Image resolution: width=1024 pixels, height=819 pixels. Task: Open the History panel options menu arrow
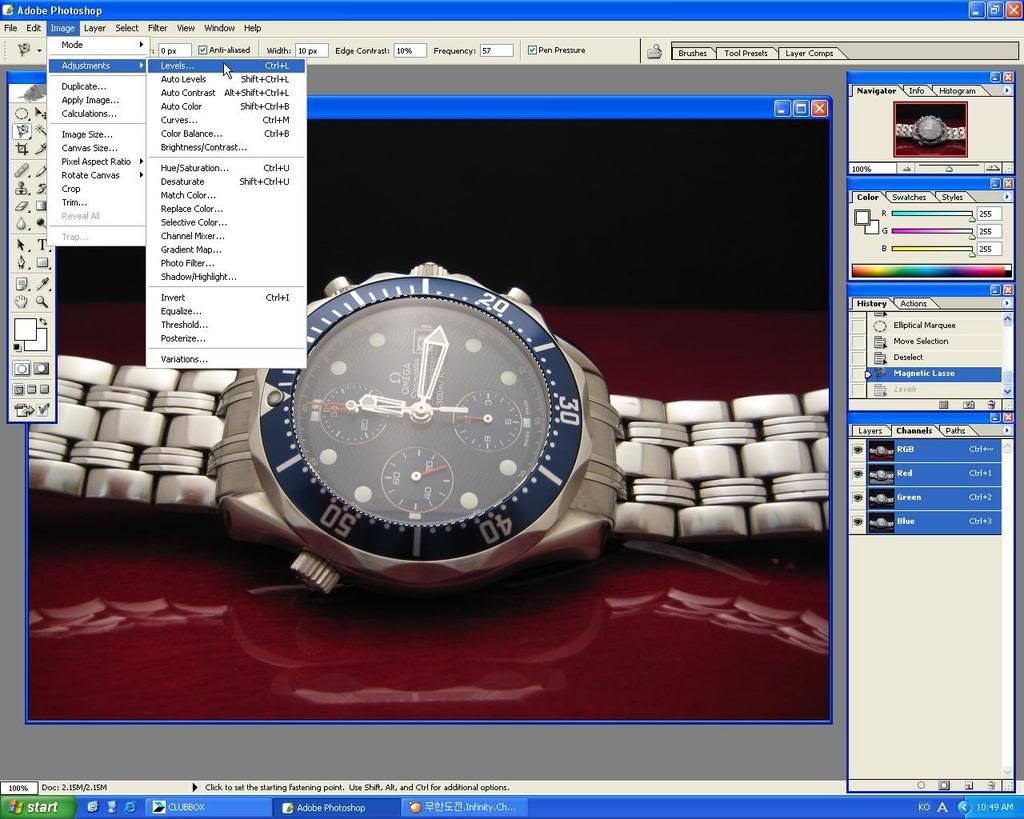[1006, 303]
